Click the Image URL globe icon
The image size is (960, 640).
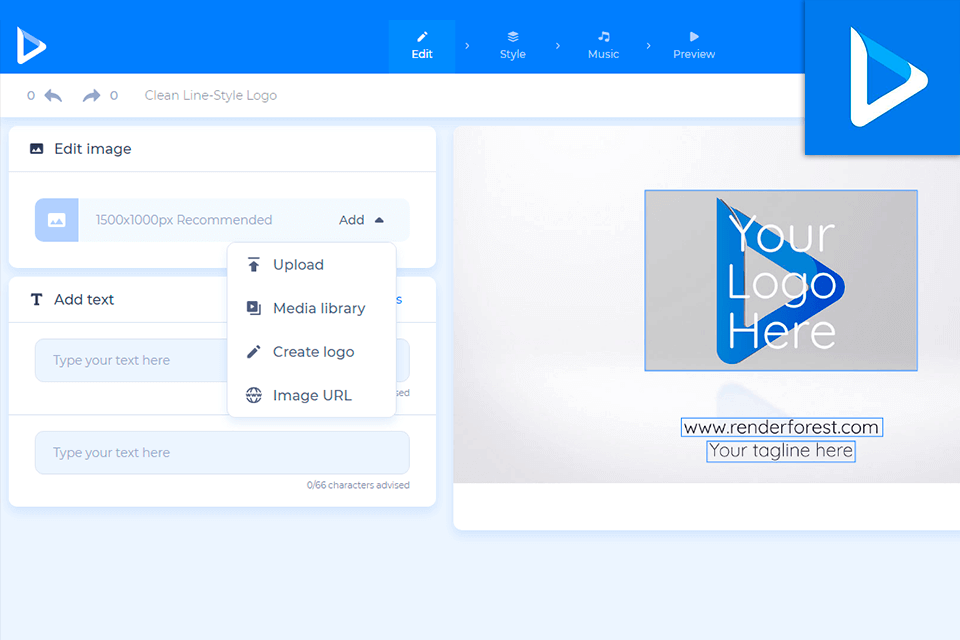click(x=253, y=395)
